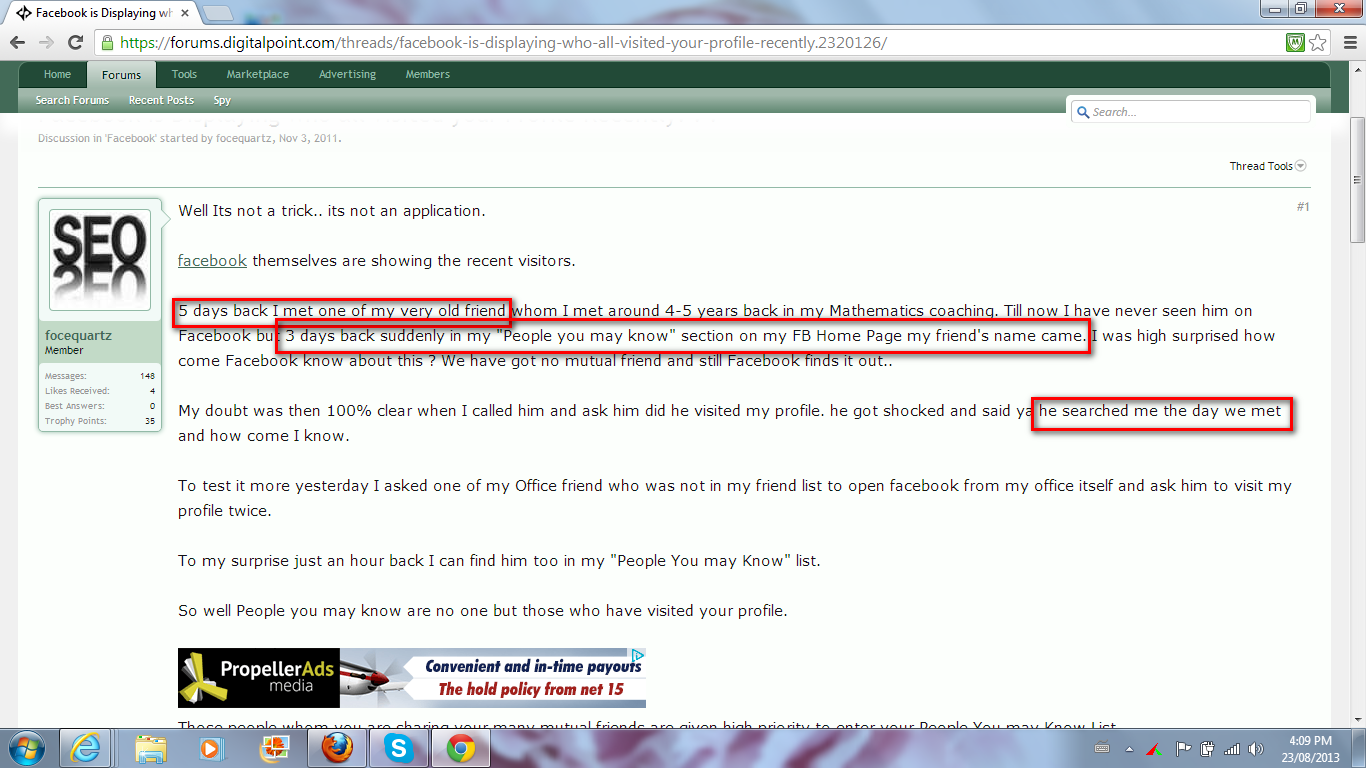1366x768 pixels.
Task: Click the Search Forums link
Action: point(72,100)
